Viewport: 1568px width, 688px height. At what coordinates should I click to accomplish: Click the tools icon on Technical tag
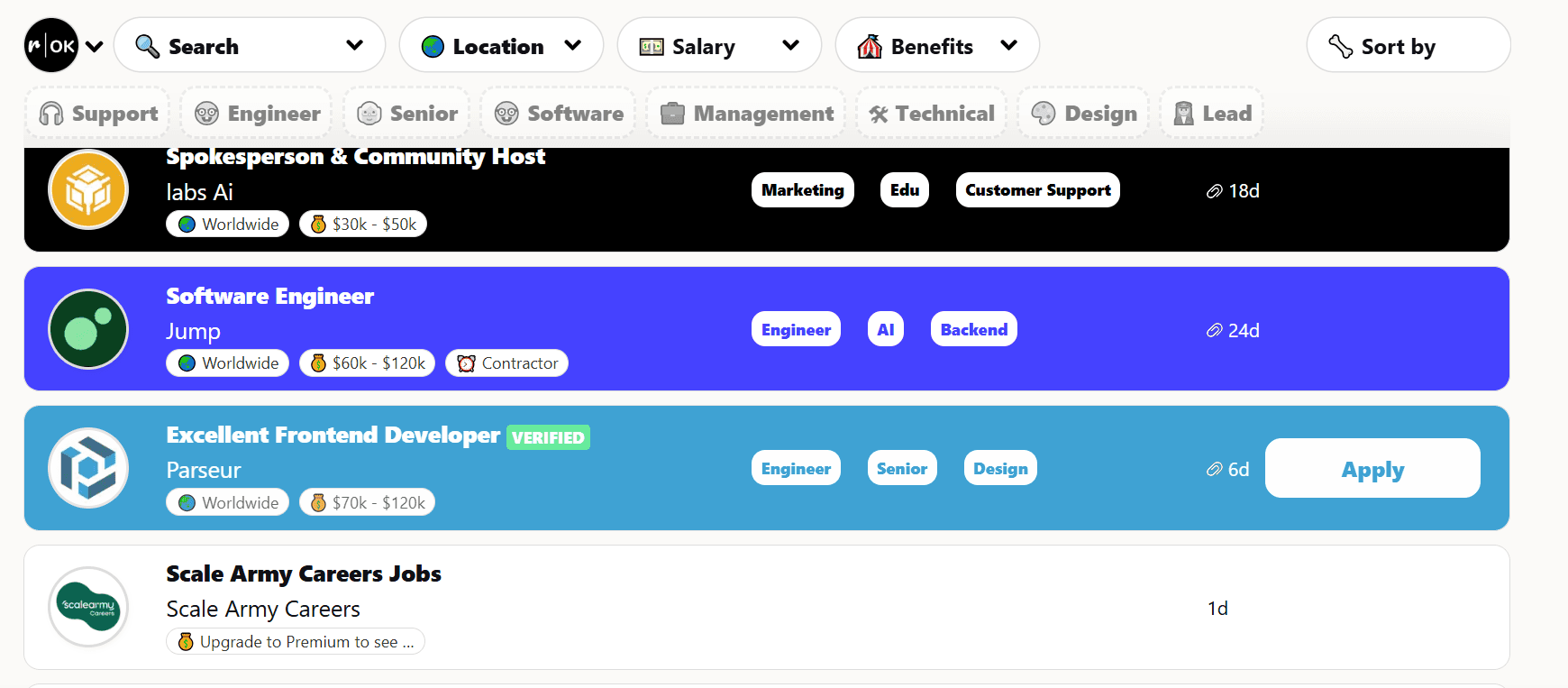pyautogui.click(x=879, y=114)
